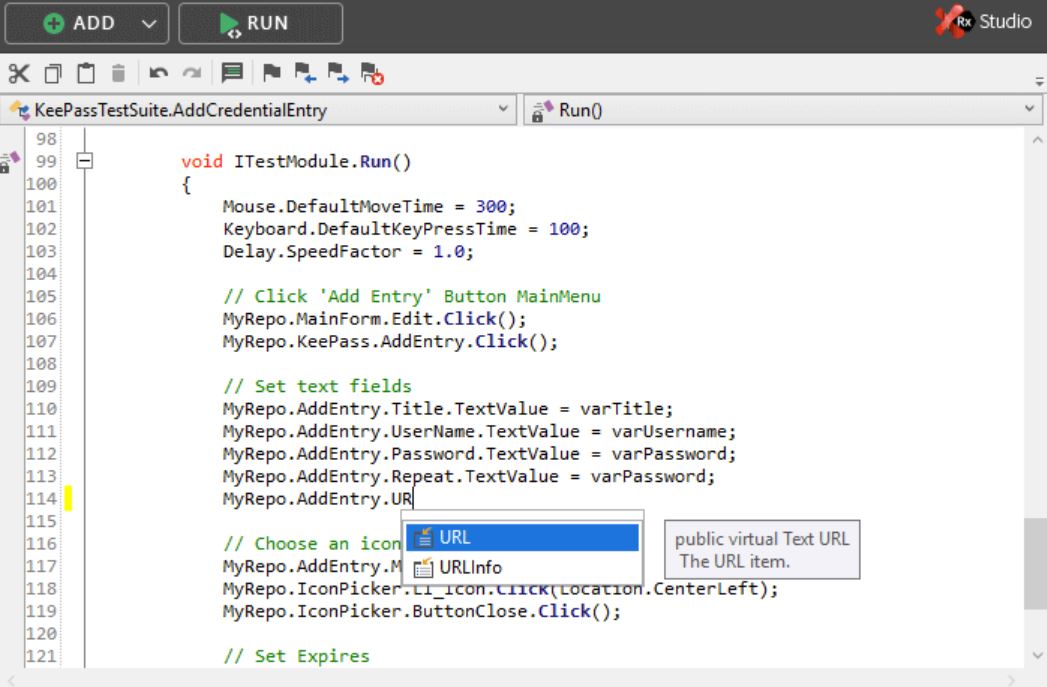
Task: Open the KeePassTestSuite.AddCredentialEntry class dropdown
Action: (503, 109)
